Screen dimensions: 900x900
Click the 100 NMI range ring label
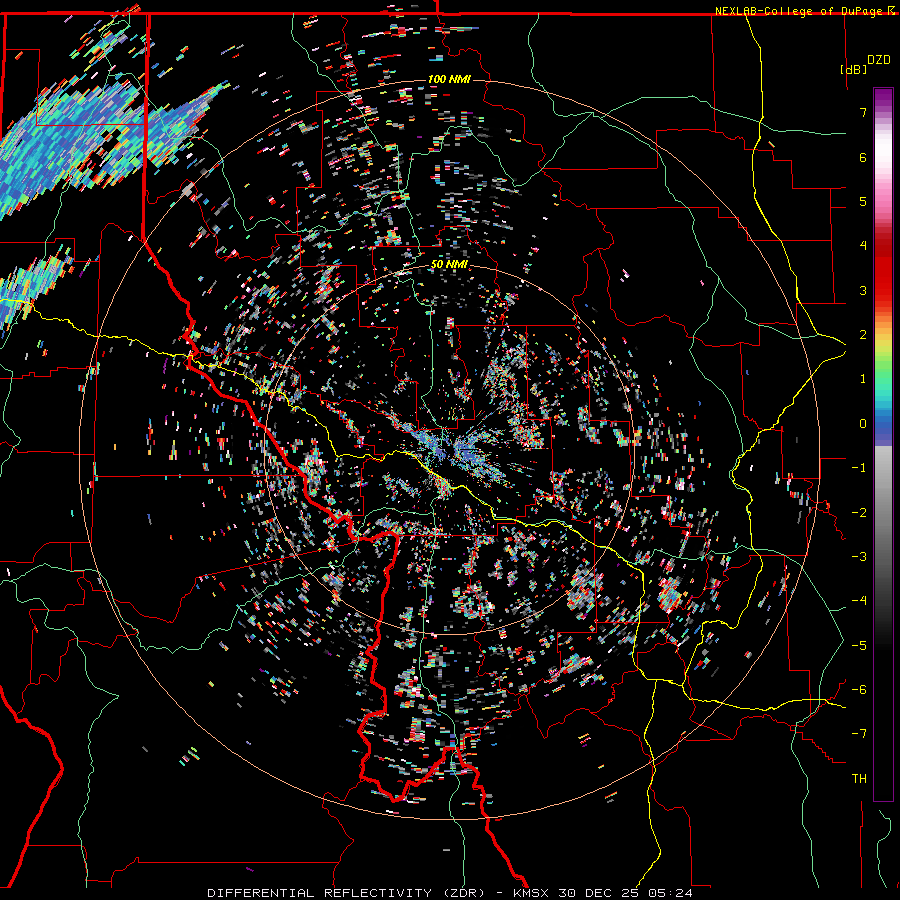pyautogui.click(x=449, y=79)
